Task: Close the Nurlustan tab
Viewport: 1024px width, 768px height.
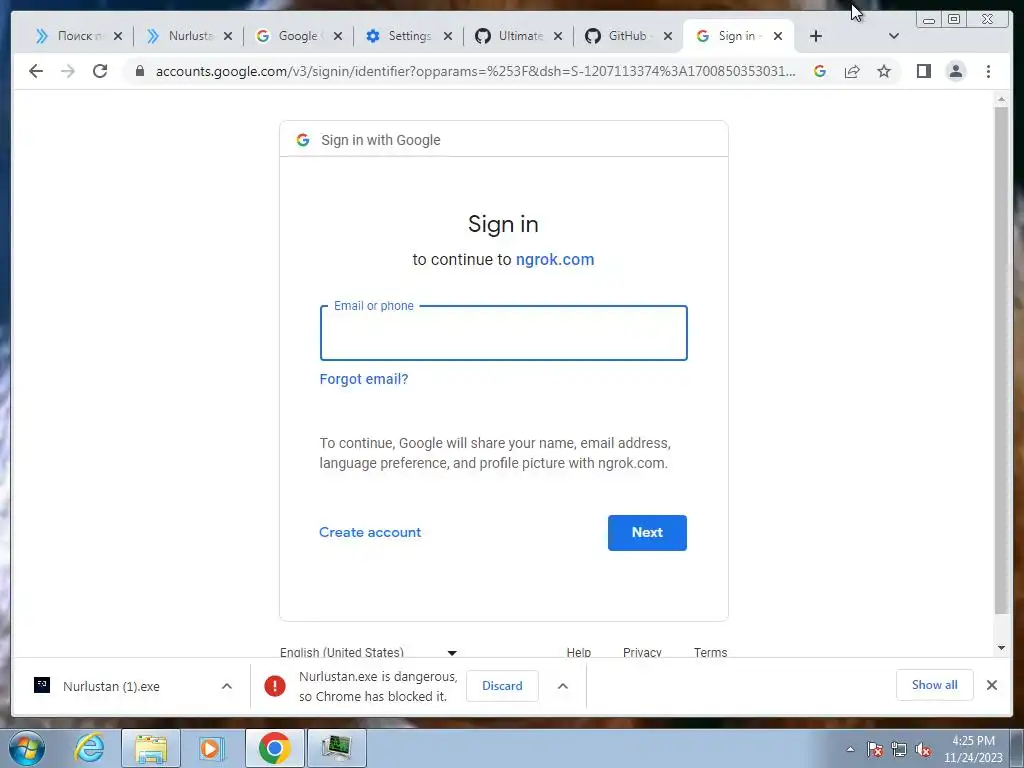Action: [228, 37]
